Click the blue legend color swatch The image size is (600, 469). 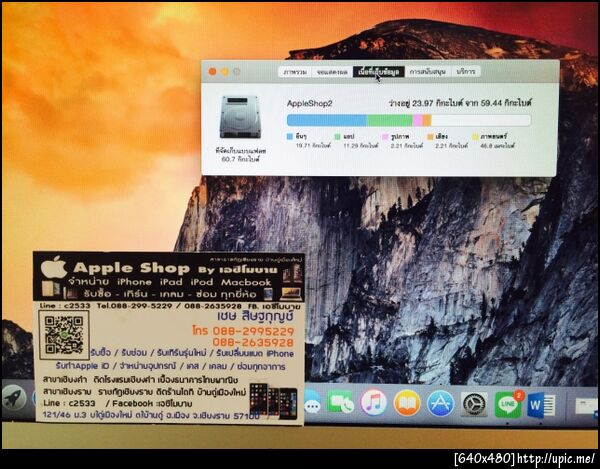[x=290, y=136]
